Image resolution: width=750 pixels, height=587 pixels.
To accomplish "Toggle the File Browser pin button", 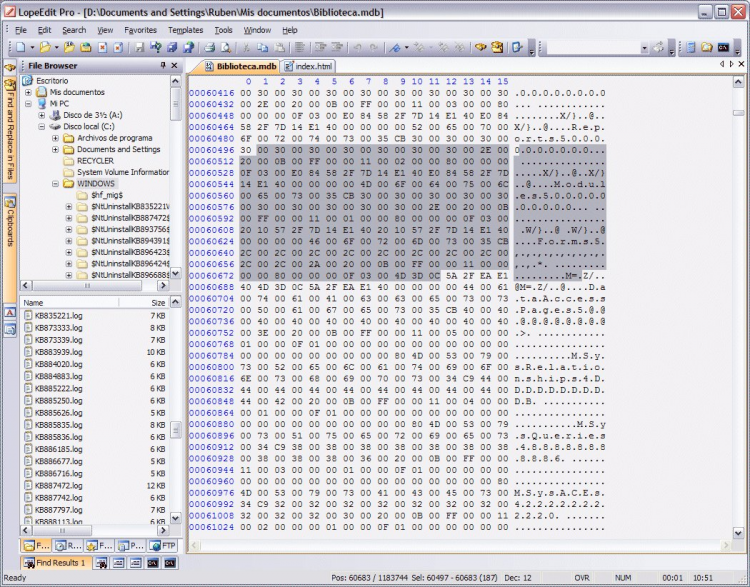I will coord(163,66).
